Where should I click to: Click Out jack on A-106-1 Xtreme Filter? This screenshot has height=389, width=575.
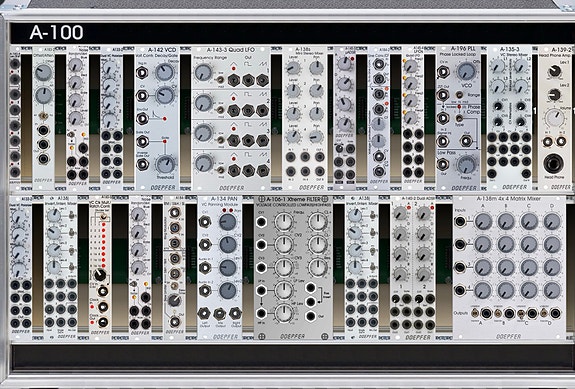tap(311, 316)
